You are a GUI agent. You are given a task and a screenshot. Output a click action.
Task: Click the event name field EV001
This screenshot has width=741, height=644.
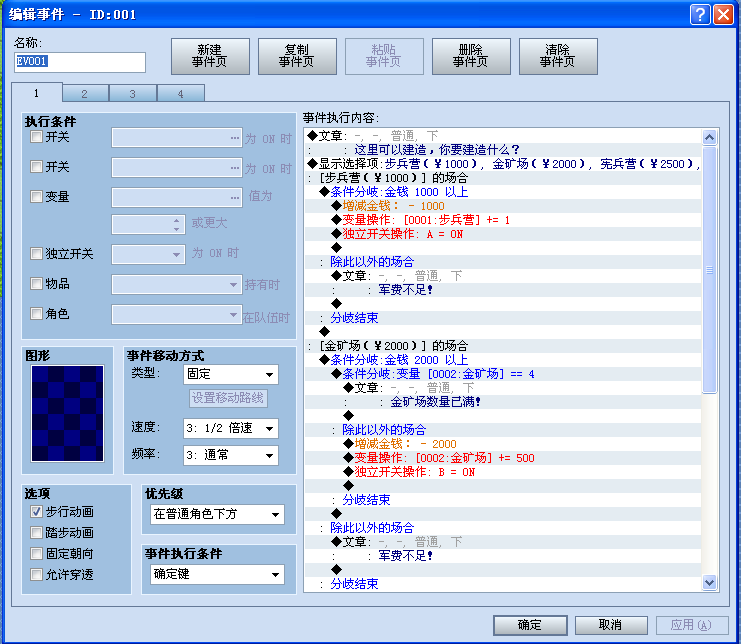point(80,62)
